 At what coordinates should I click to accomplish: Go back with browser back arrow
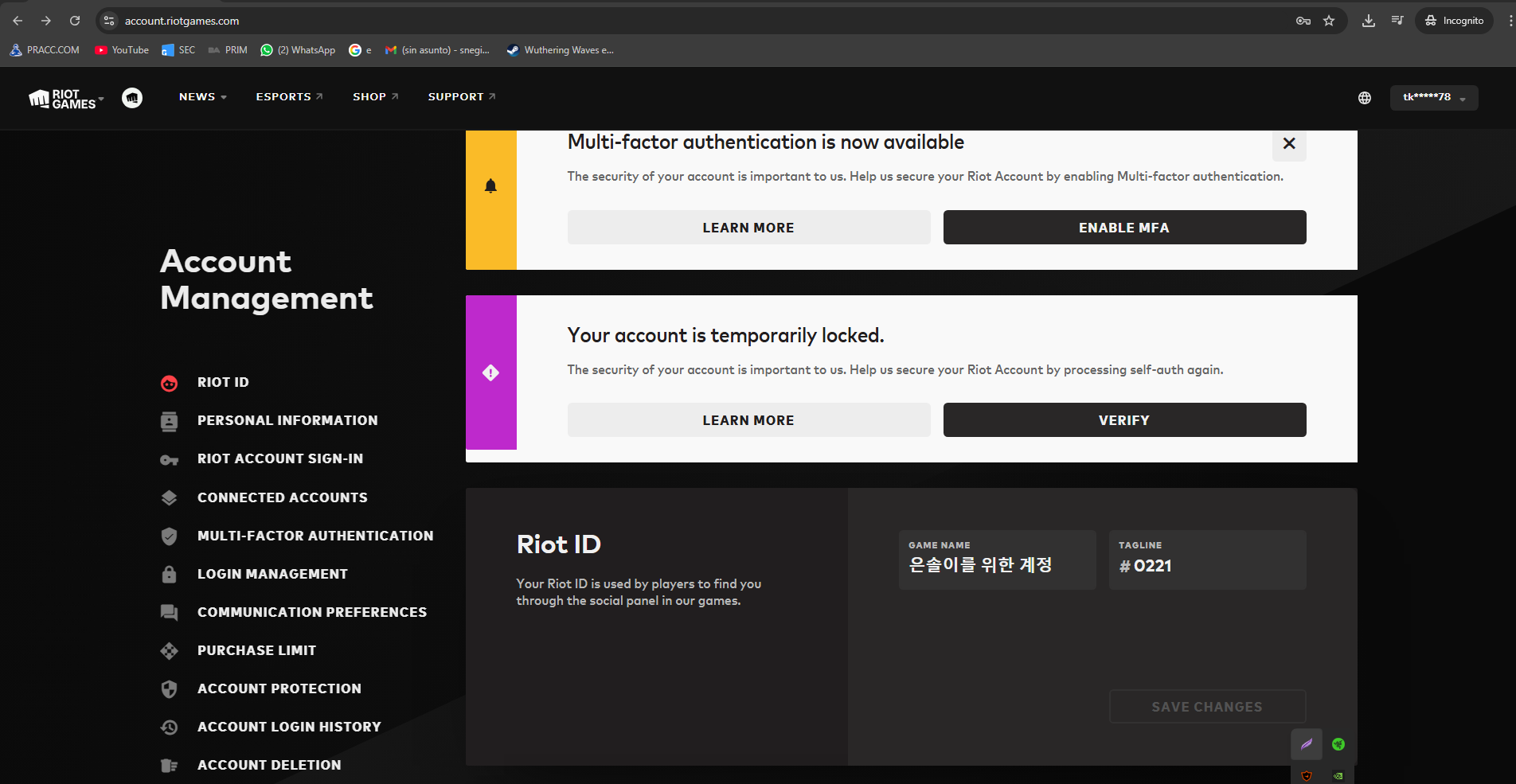18,21
